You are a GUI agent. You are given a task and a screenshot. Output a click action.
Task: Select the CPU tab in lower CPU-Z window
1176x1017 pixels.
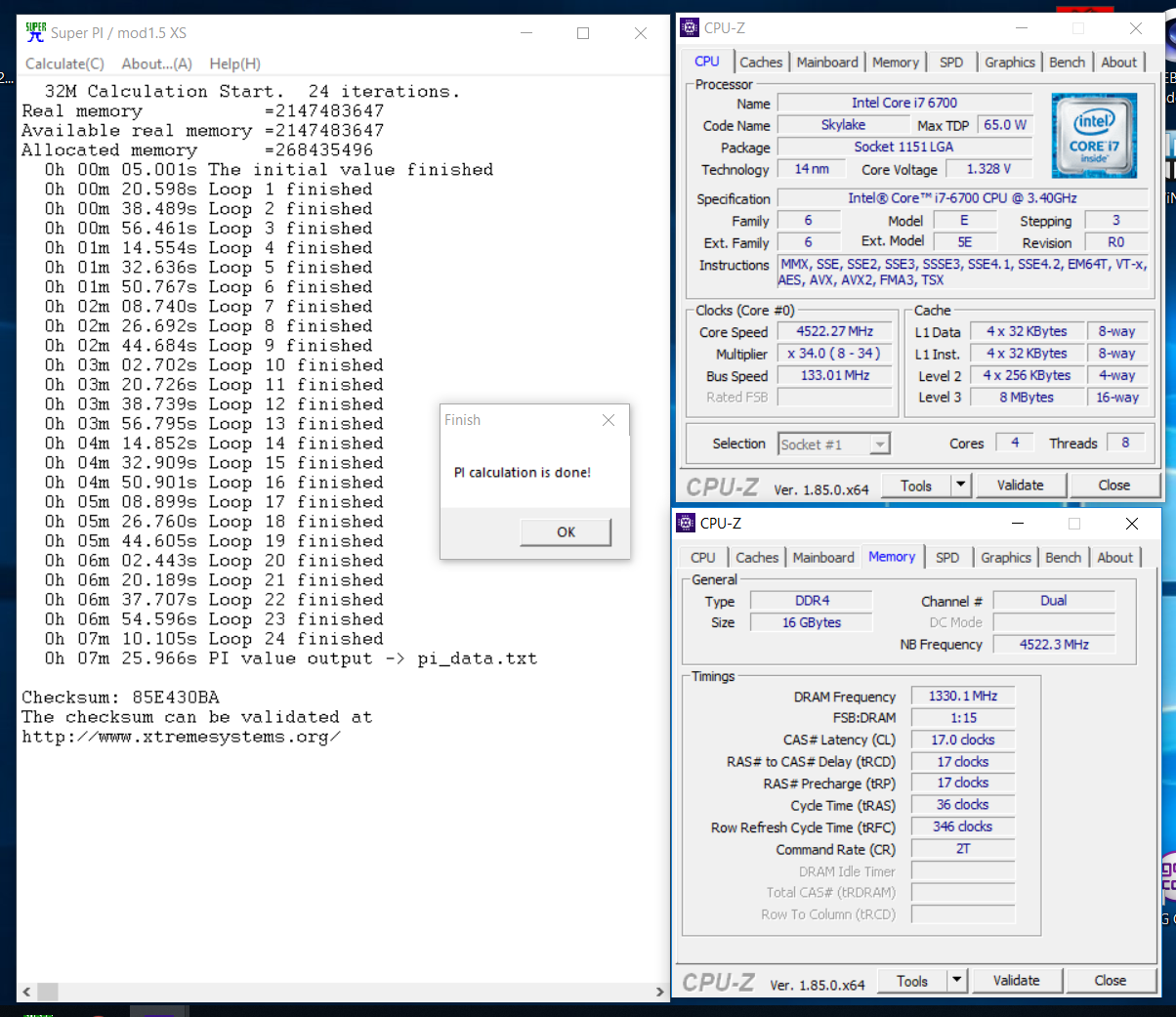(x=703, y=557)
